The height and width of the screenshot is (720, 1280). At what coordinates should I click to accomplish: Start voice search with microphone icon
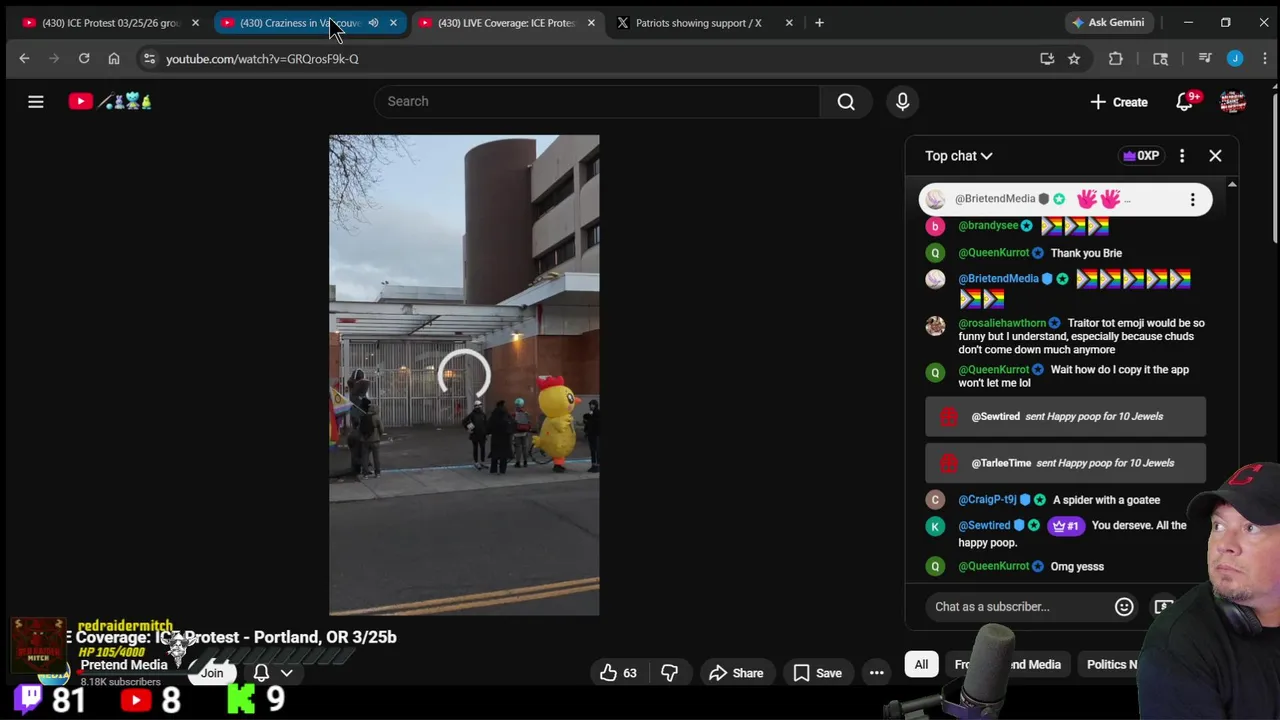(x=902, y=101)
